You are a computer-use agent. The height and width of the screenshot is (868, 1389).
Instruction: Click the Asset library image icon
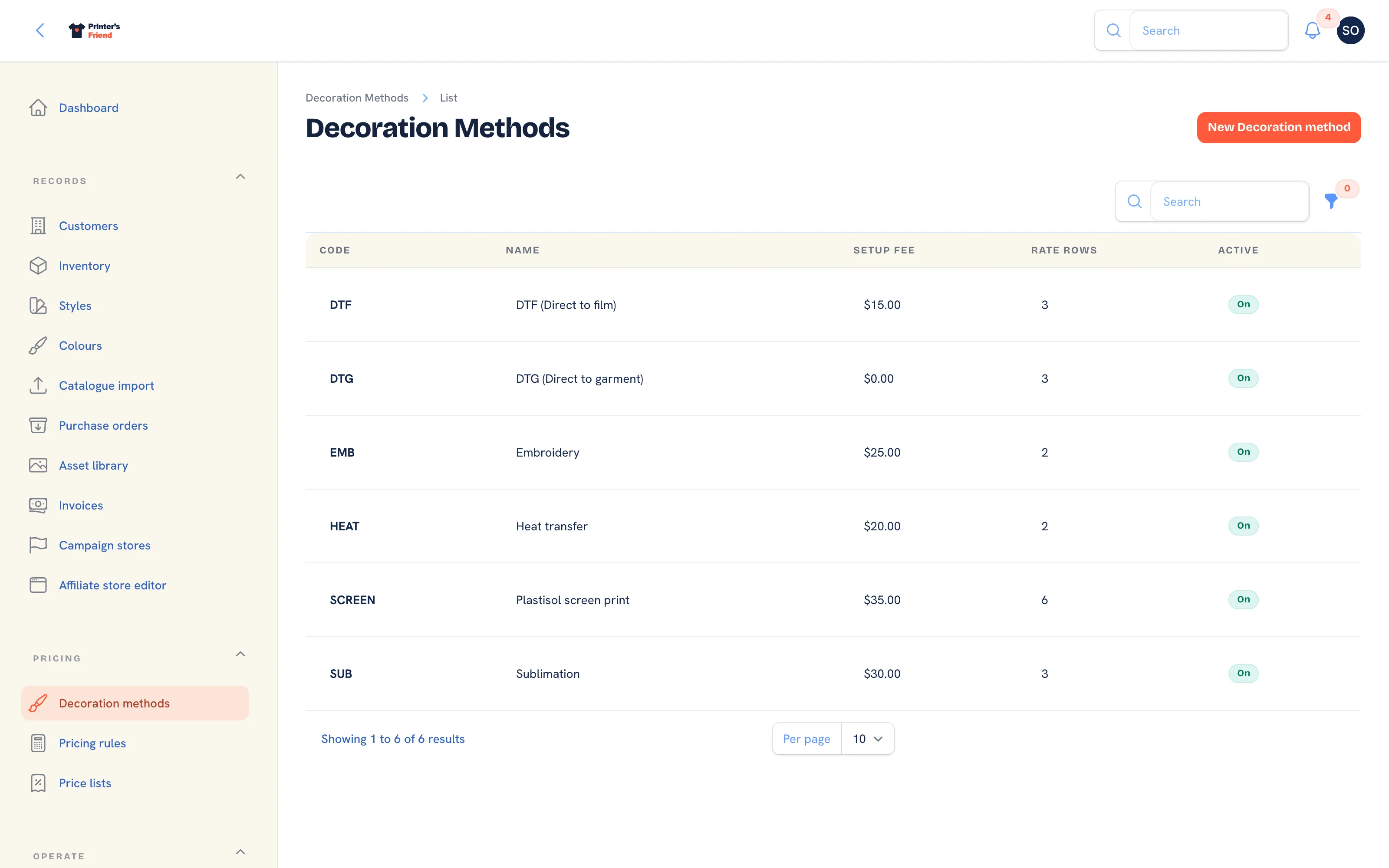pyautogui.click(x=39, y=465)
